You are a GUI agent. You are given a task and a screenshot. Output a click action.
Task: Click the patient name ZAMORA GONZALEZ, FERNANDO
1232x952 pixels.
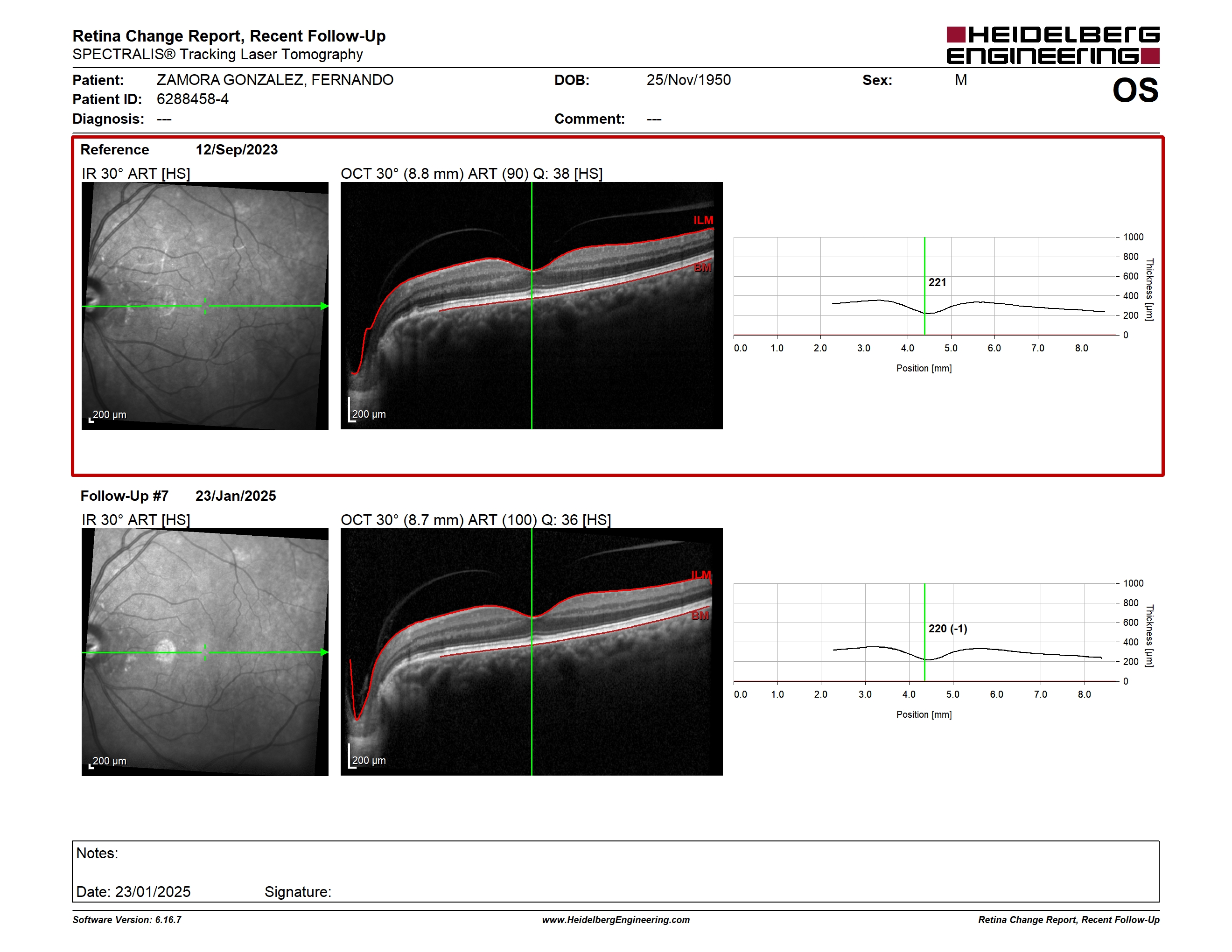point(275,80)
